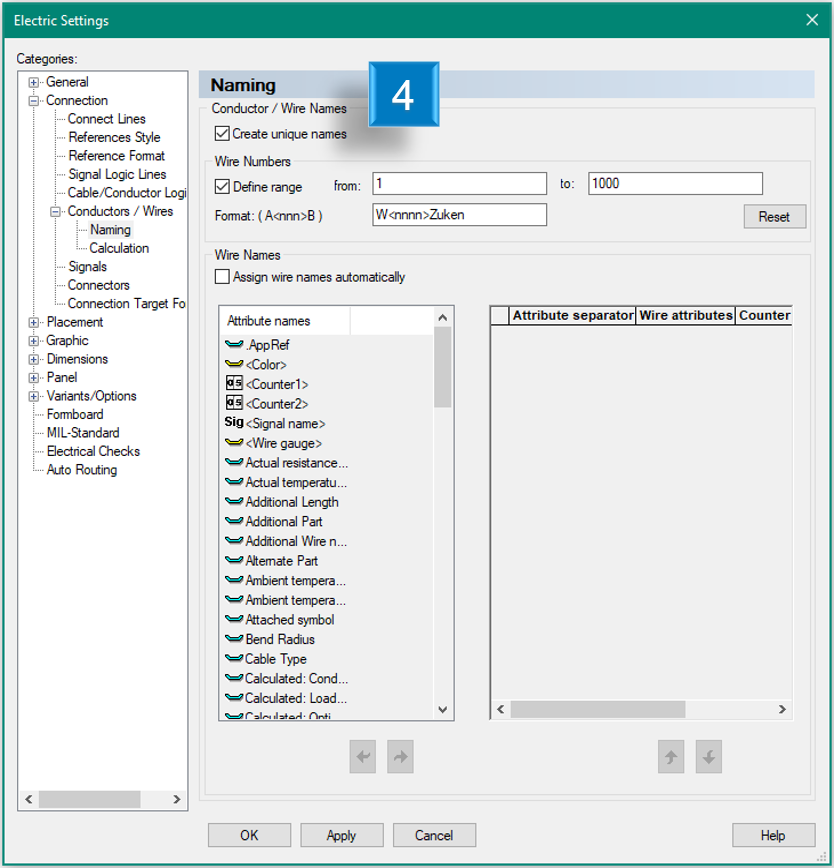The height and width of the screenshot is (868, 834).
Task: Disable the Define range option
Action: tap(221, 184)
